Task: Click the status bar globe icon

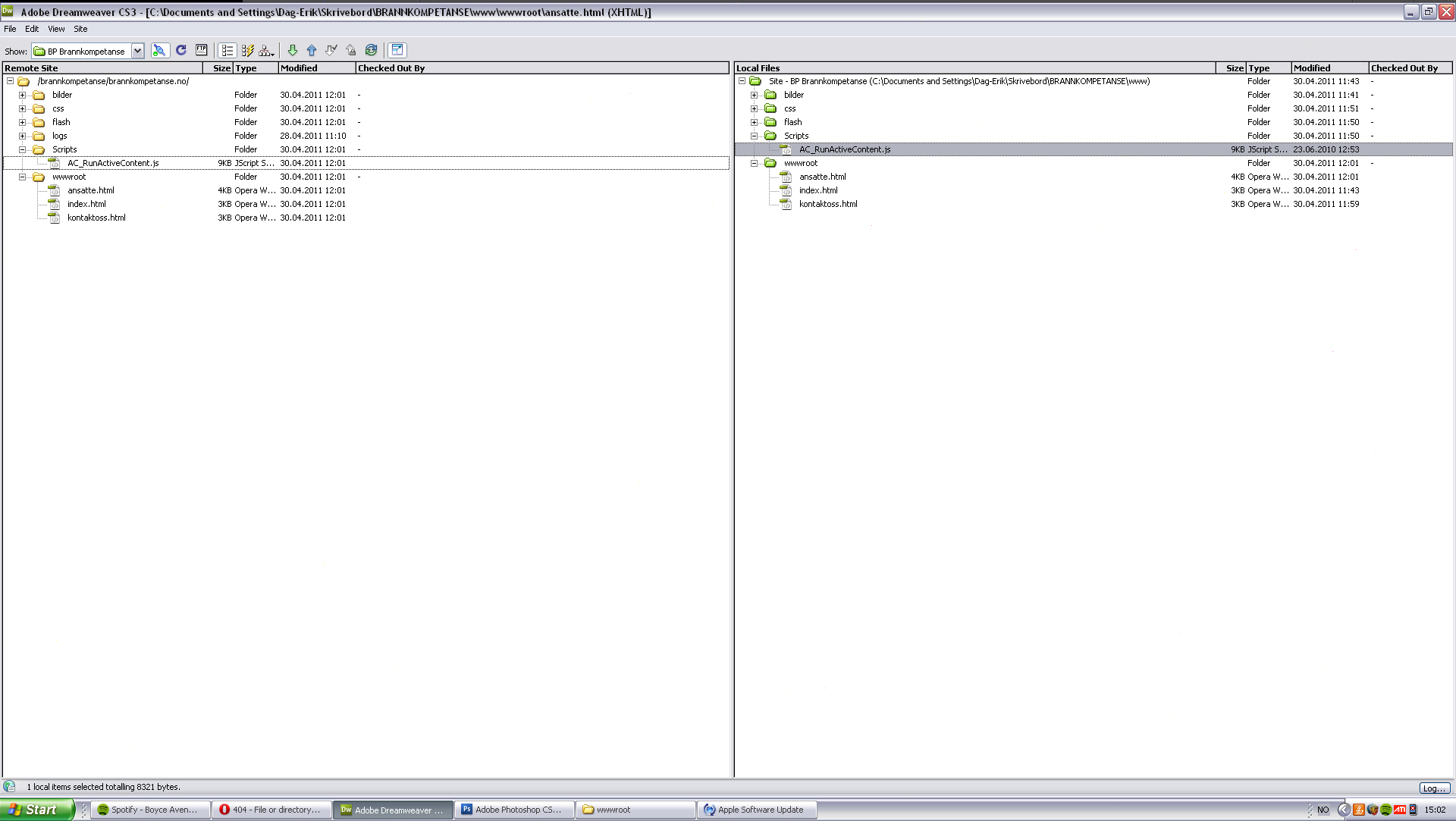Action: click(9, 787)
